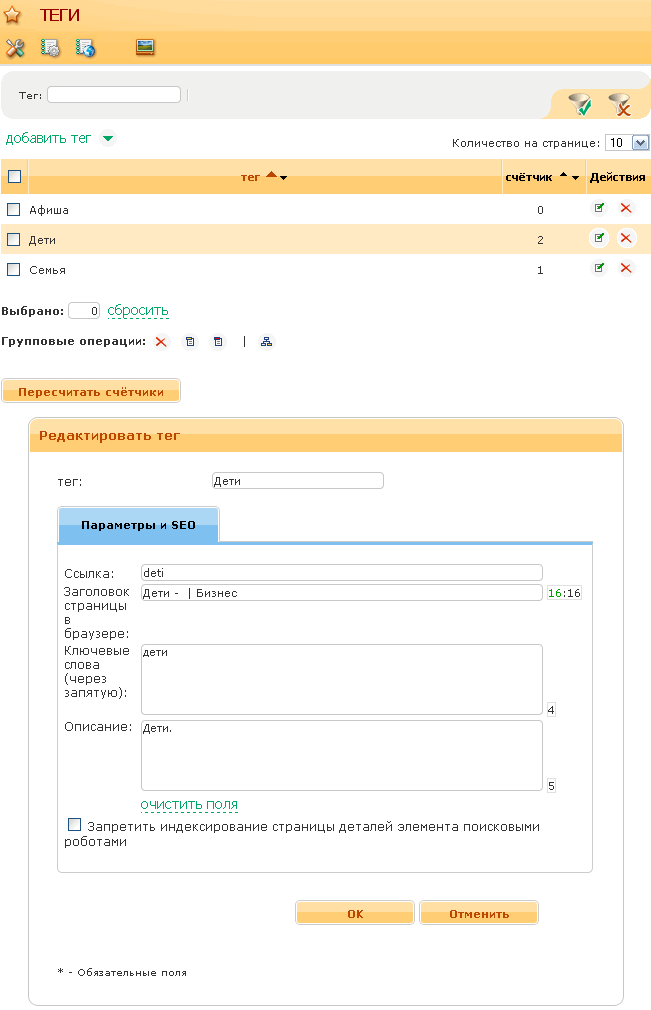The height and width of the screenshot is (1010, 651).
Task: Select the Дети row checkbox
Action: pos(14,240)
